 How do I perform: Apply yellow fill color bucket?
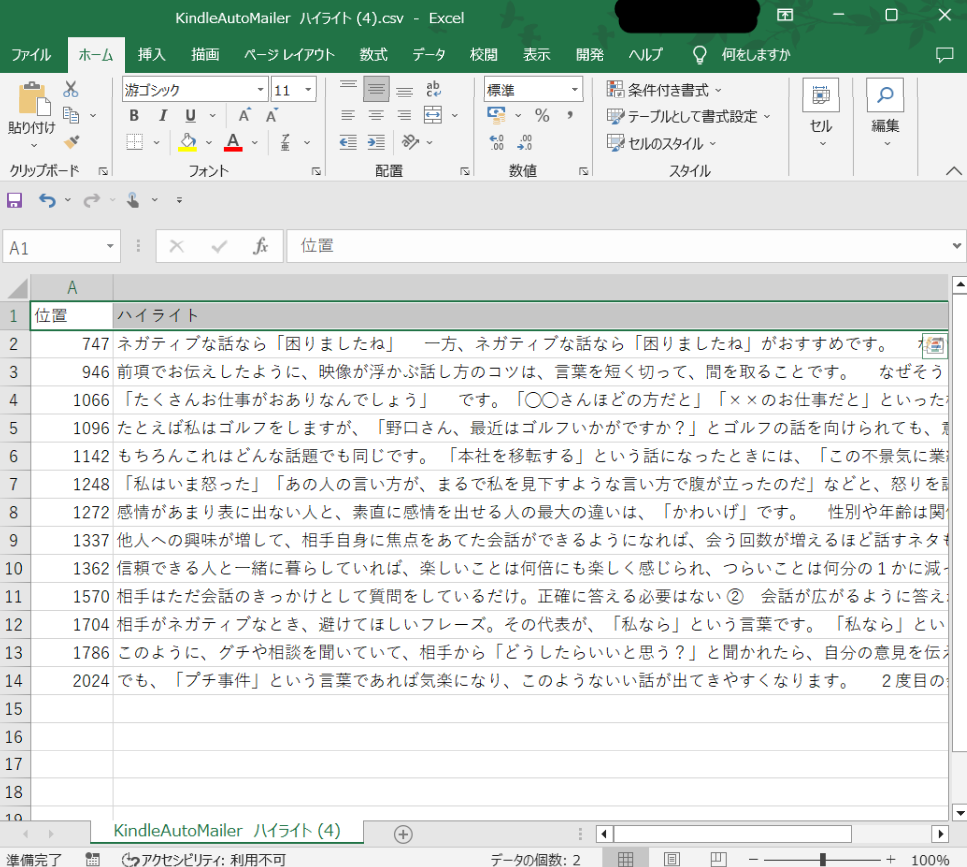187,142
